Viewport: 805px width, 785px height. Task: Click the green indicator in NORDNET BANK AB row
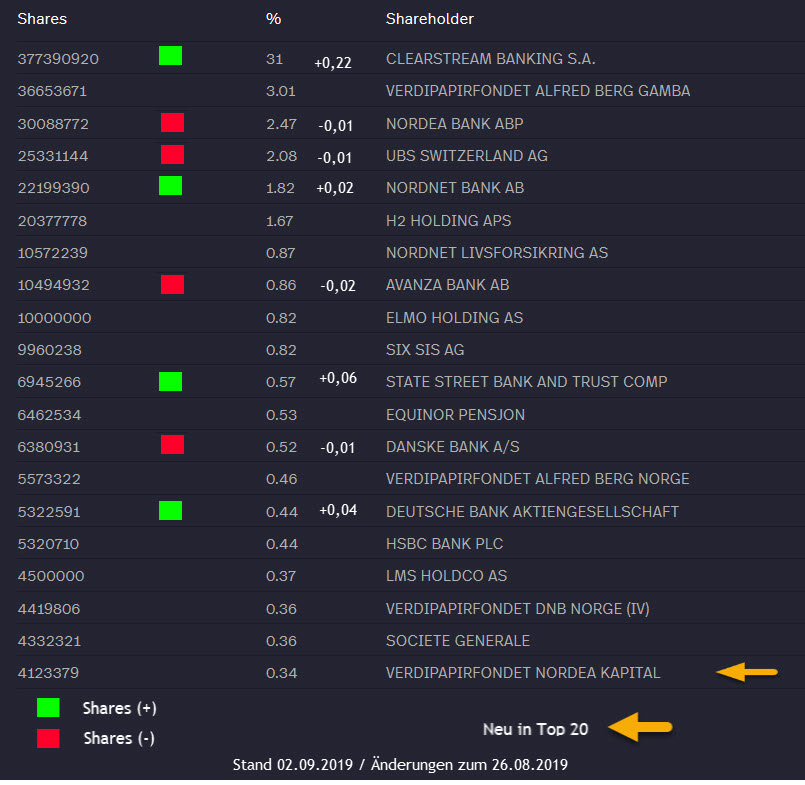(170, 185)
